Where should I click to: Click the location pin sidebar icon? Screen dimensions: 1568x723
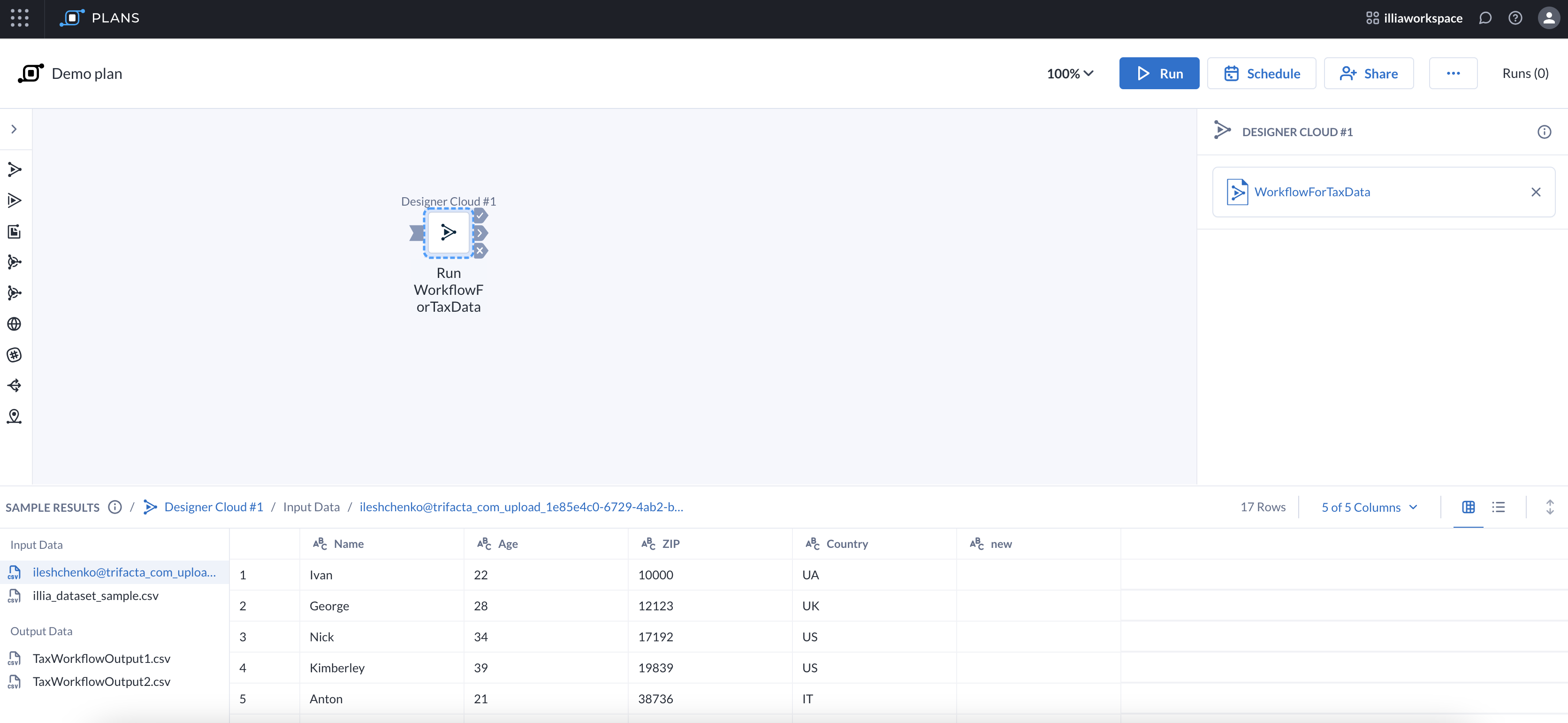click(x=15, y=416)
